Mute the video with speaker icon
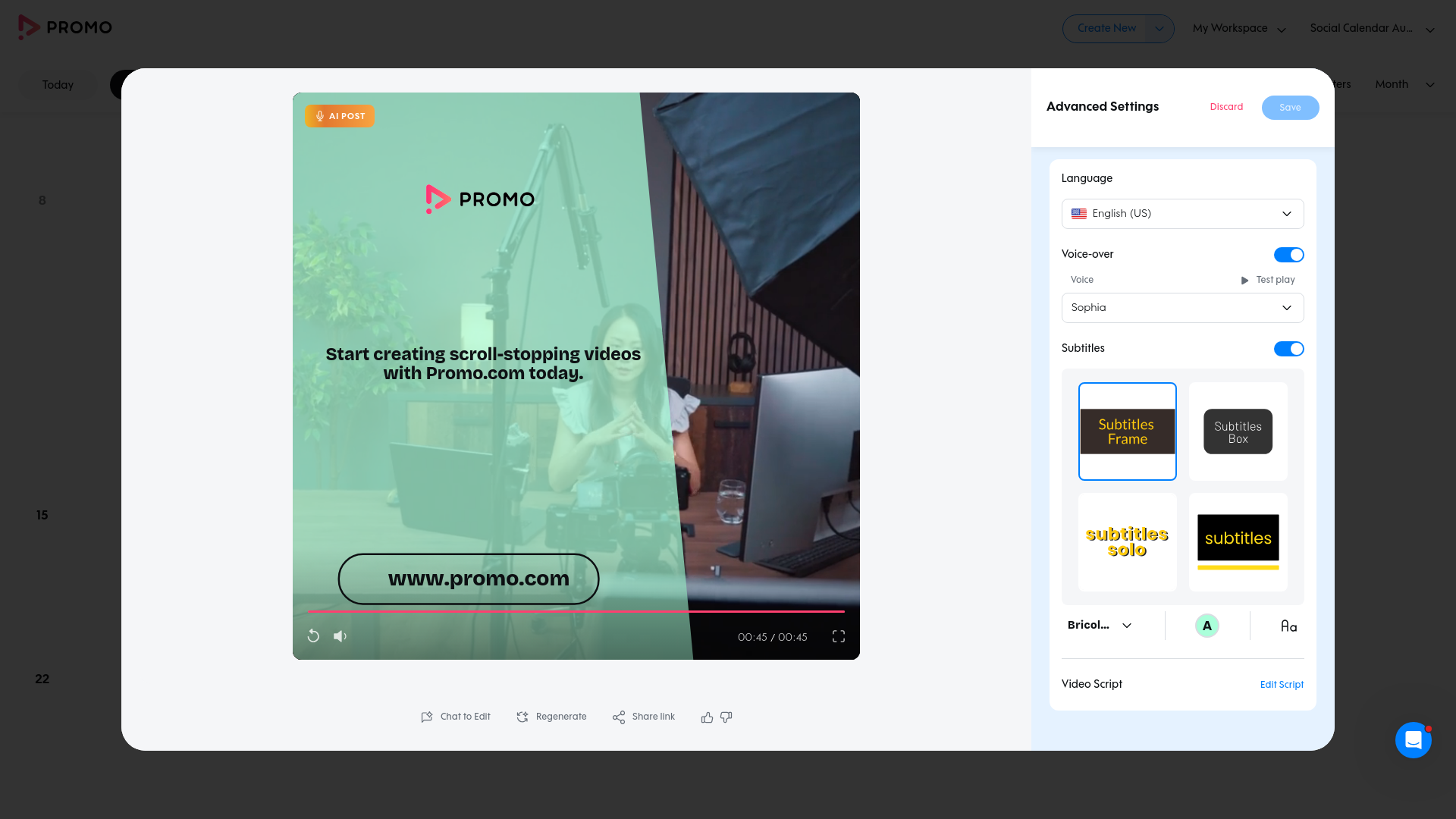The image size is (1456, 819). coord(340,636)
